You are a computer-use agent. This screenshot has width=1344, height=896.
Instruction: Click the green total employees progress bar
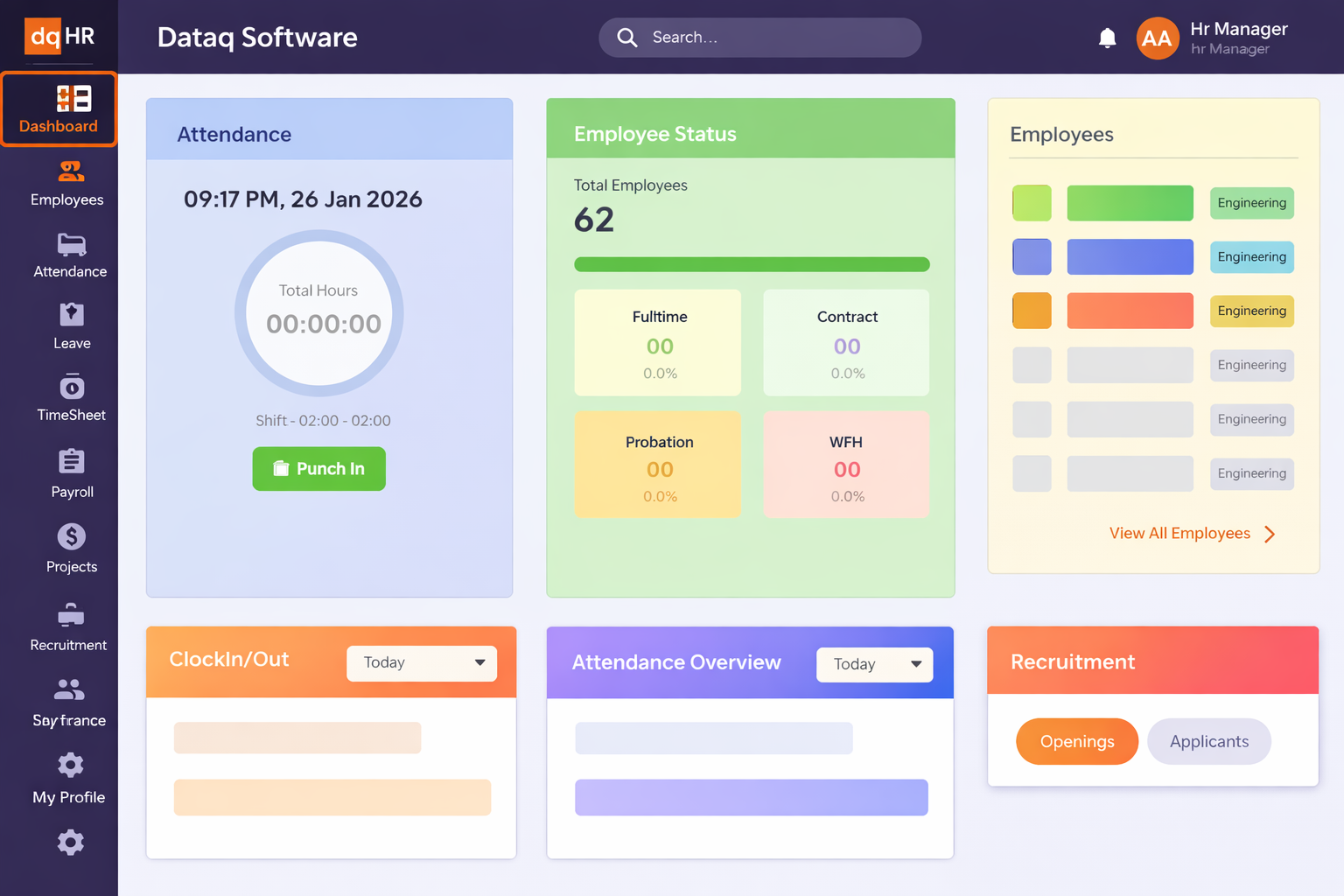[x=751, y=264]
